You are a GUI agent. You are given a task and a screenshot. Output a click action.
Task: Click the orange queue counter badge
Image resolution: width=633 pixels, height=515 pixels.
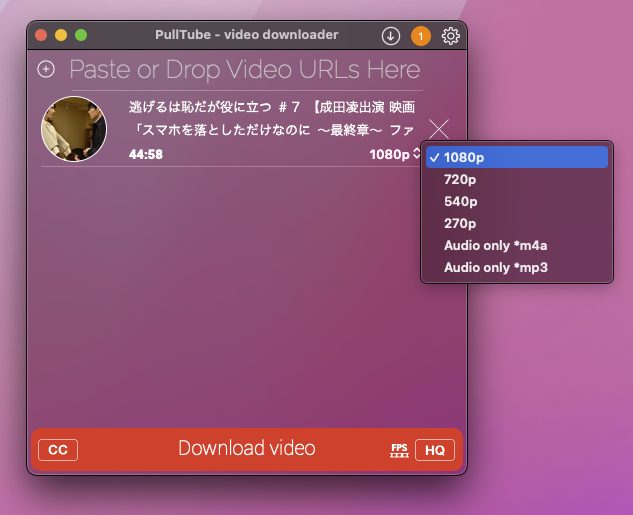coord(421,36)
